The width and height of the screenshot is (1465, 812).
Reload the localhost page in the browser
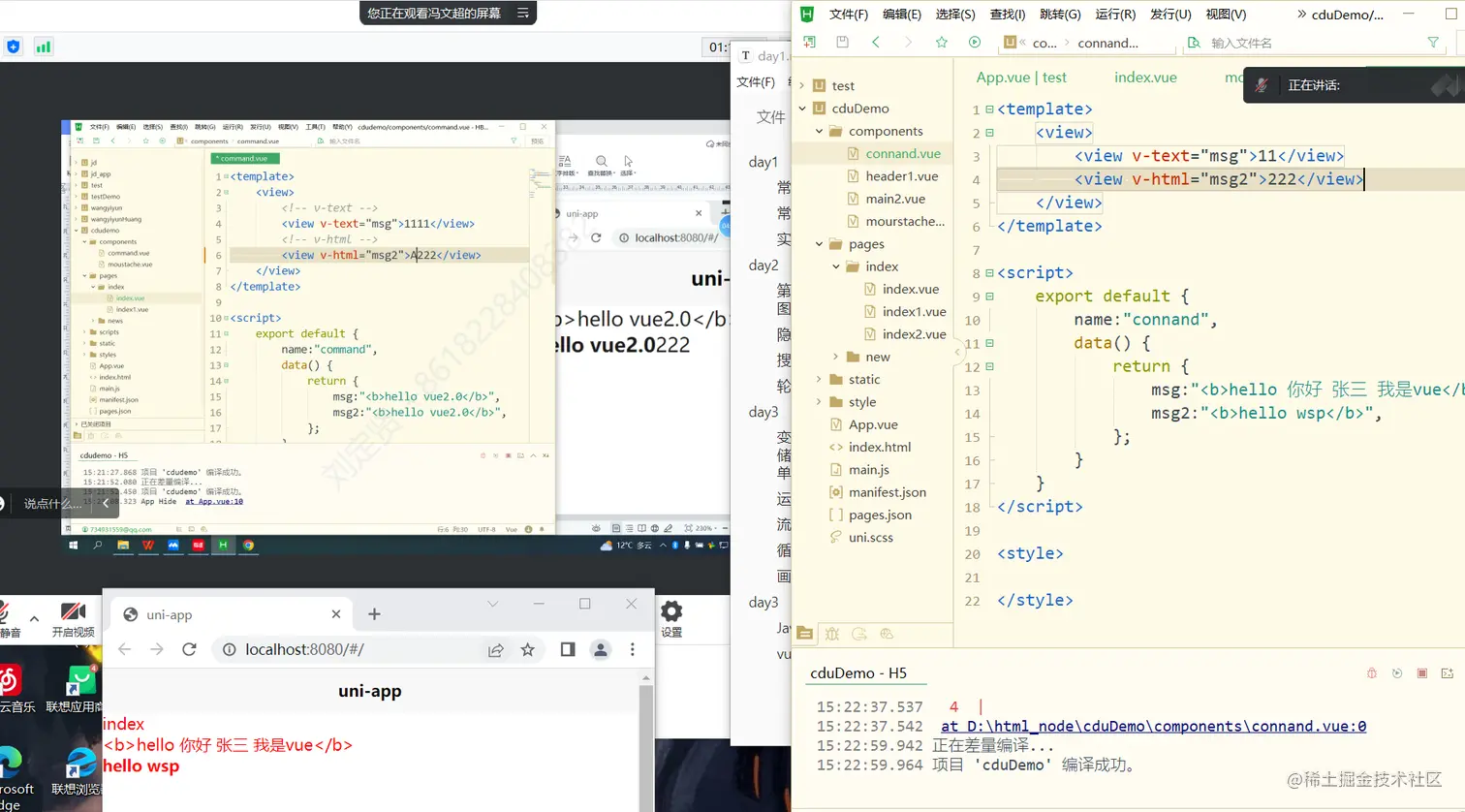click(189, 649)
